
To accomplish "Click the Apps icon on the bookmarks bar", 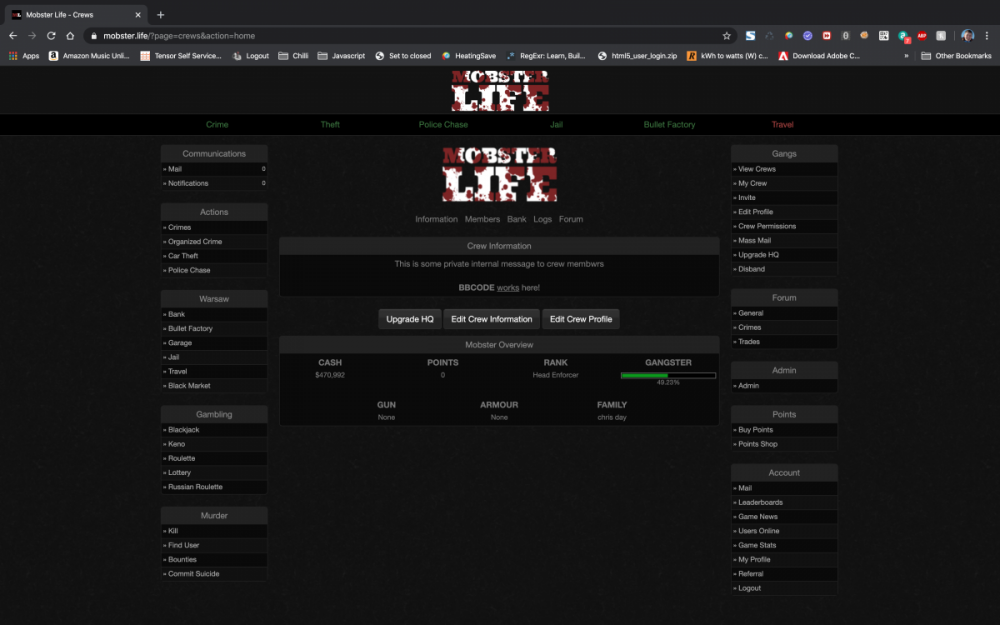I will 15,56.
